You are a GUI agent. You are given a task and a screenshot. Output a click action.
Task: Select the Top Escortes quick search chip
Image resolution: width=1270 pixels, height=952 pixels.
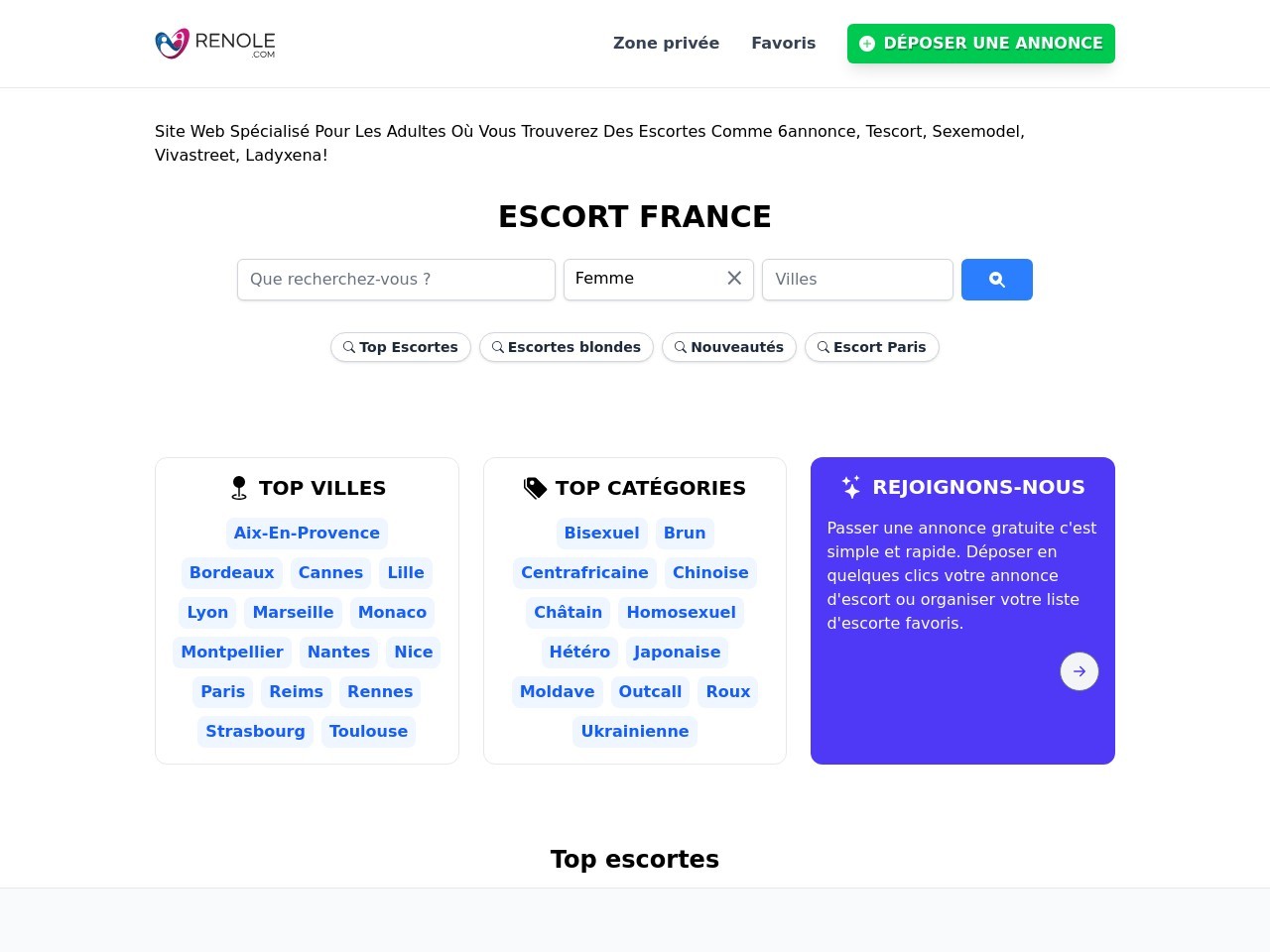point(401,347)
